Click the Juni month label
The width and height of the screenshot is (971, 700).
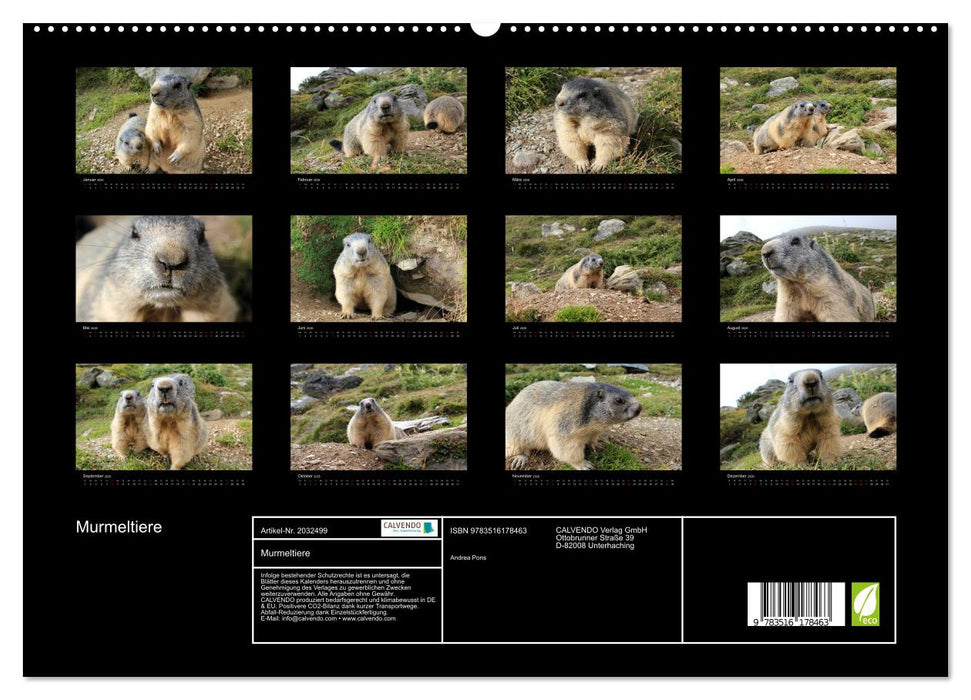click(x=301, y=327)
